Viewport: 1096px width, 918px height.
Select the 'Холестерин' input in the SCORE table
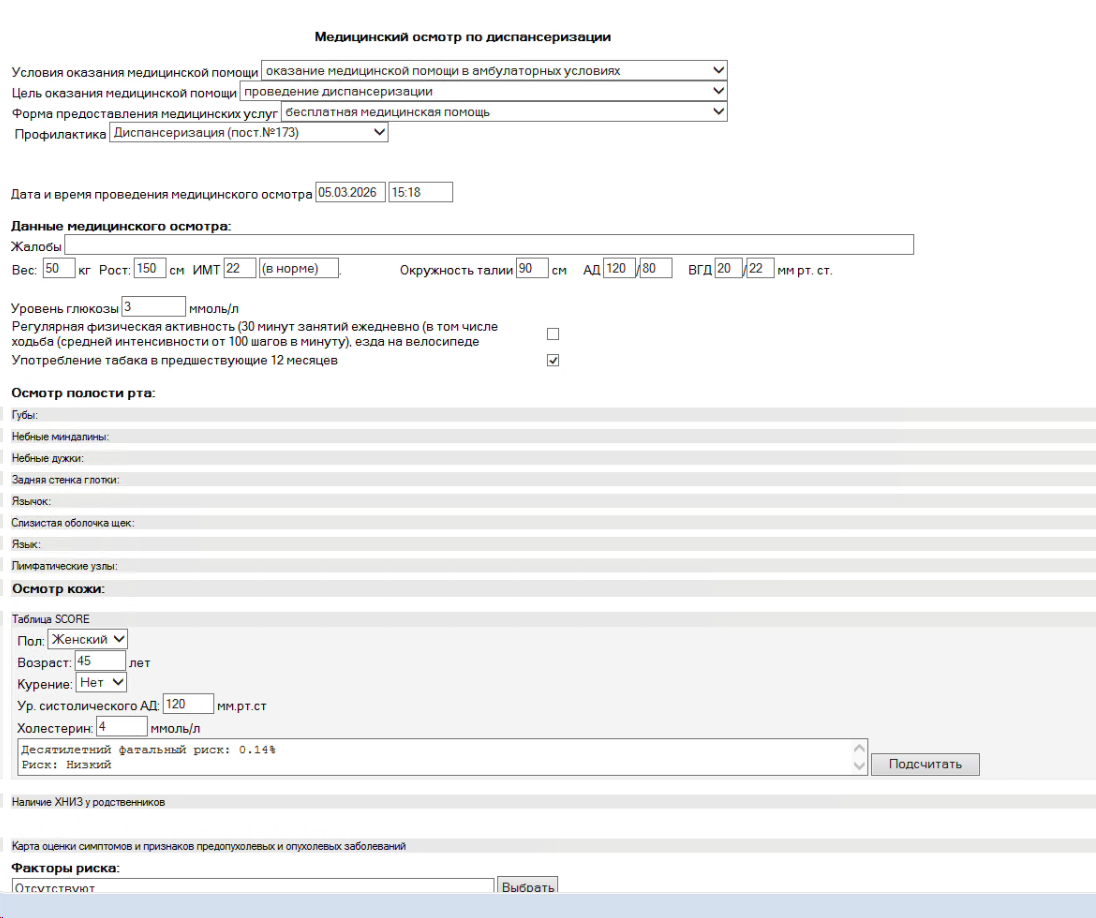[122, 726]
